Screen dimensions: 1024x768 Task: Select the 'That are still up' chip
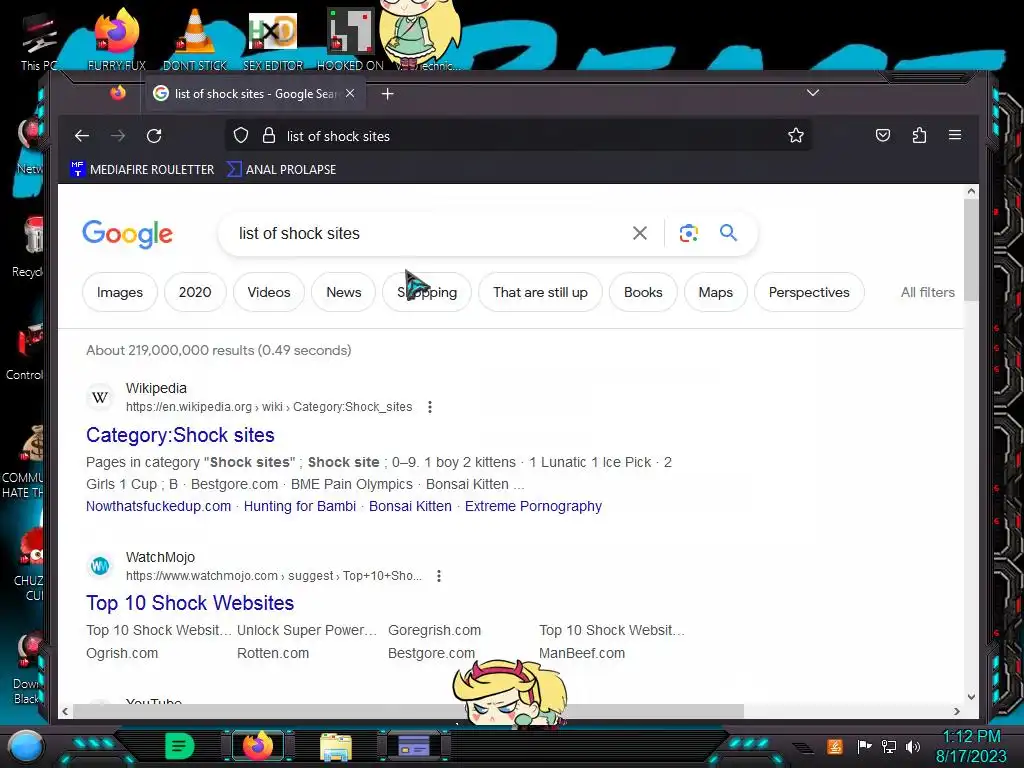tap(540, 292)
